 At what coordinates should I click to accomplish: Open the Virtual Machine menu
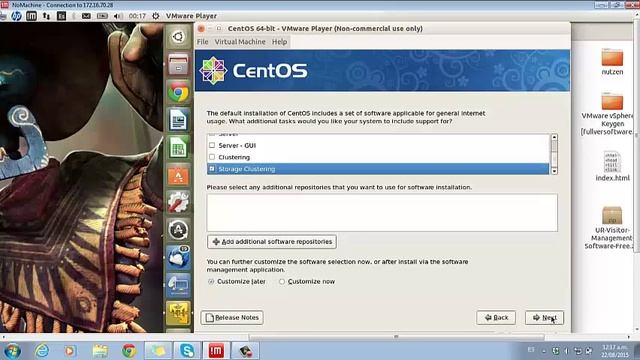(240, 42)
